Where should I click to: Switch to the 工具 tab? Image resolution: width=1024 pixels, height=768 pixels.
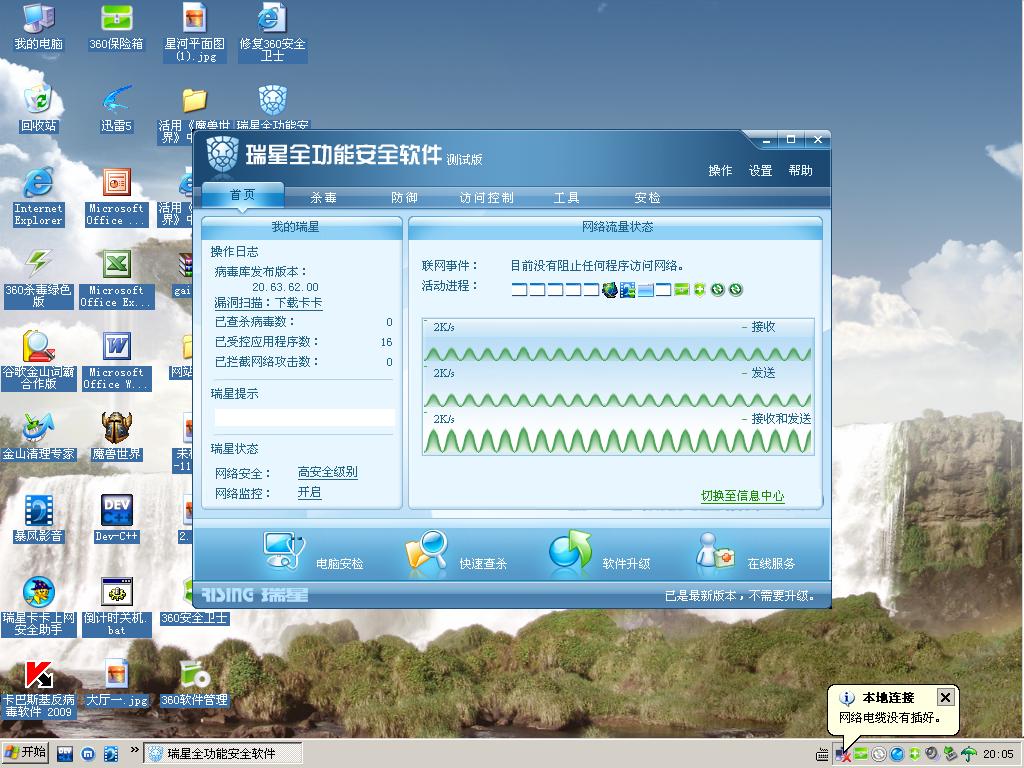pyautogui.click(x=566, y=197)
